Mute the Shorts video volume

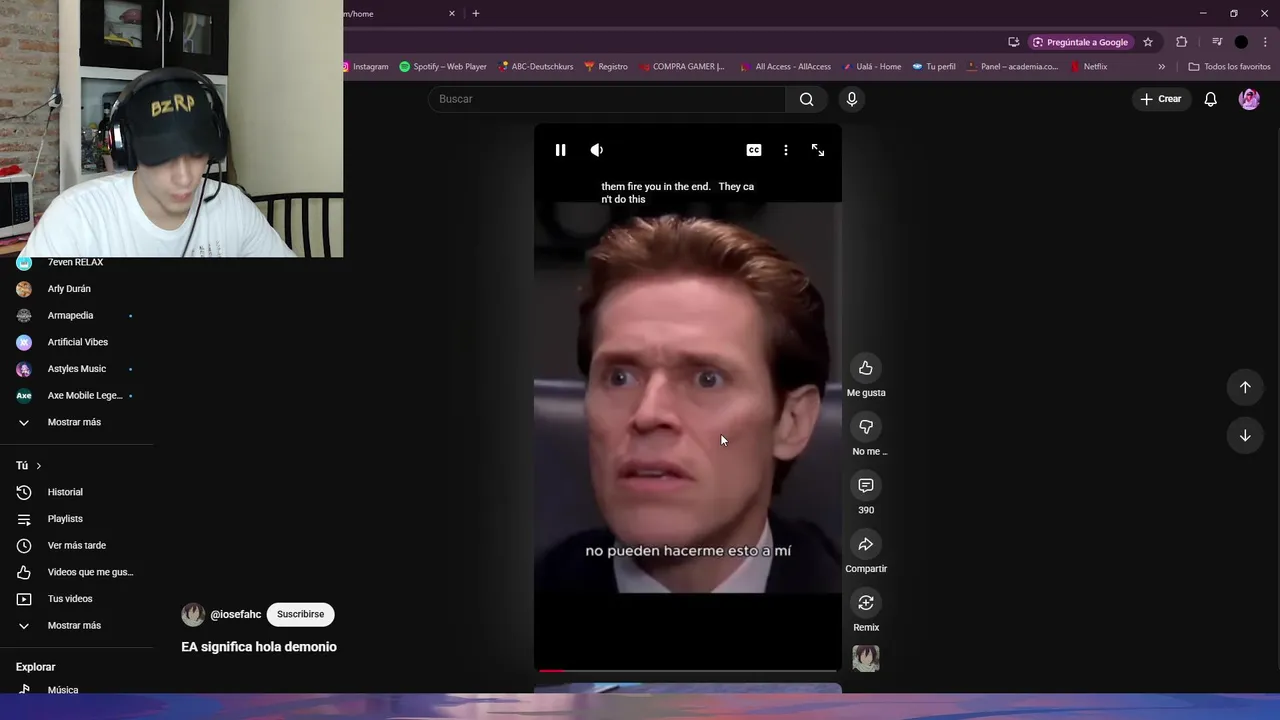(597, 150)
